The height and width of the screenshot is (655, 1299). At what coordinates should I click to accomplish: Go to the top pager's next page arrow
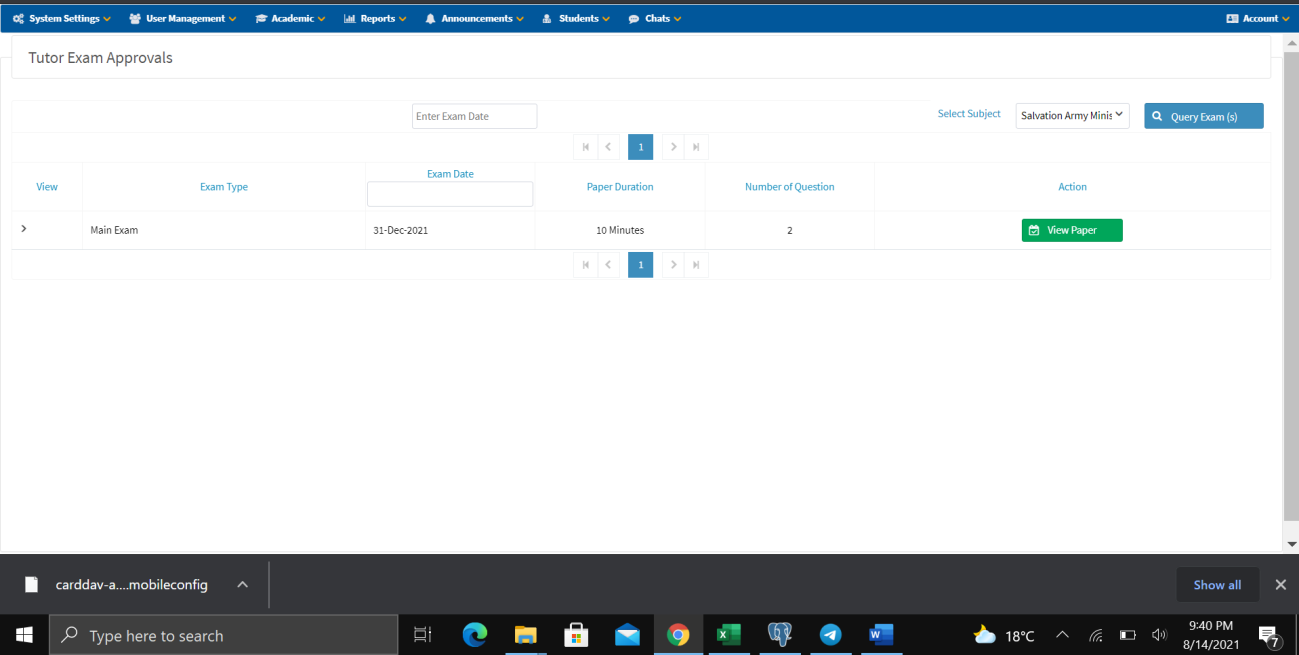click(674, 147)
